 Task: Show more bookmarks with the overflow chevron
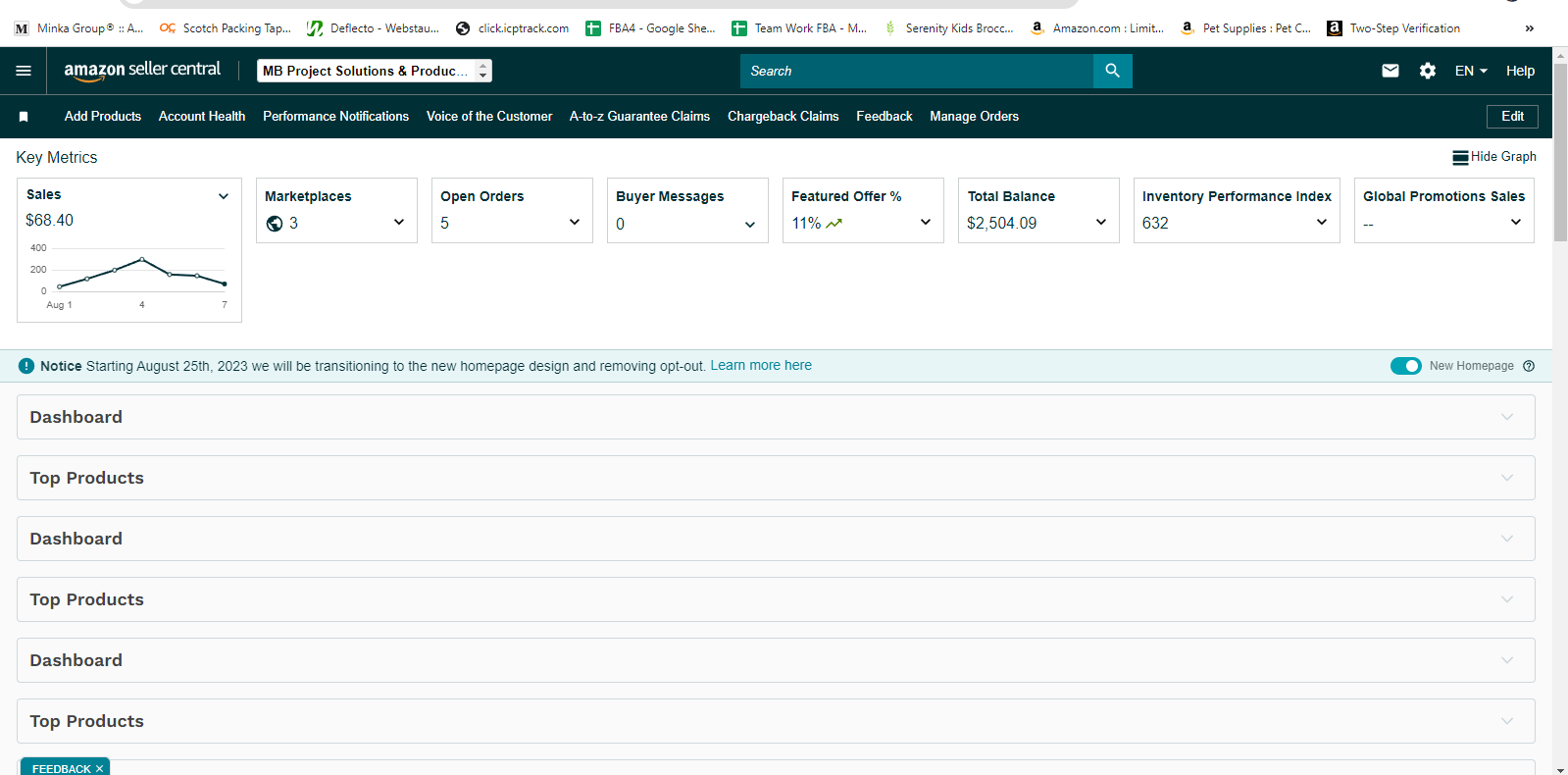1530,28
